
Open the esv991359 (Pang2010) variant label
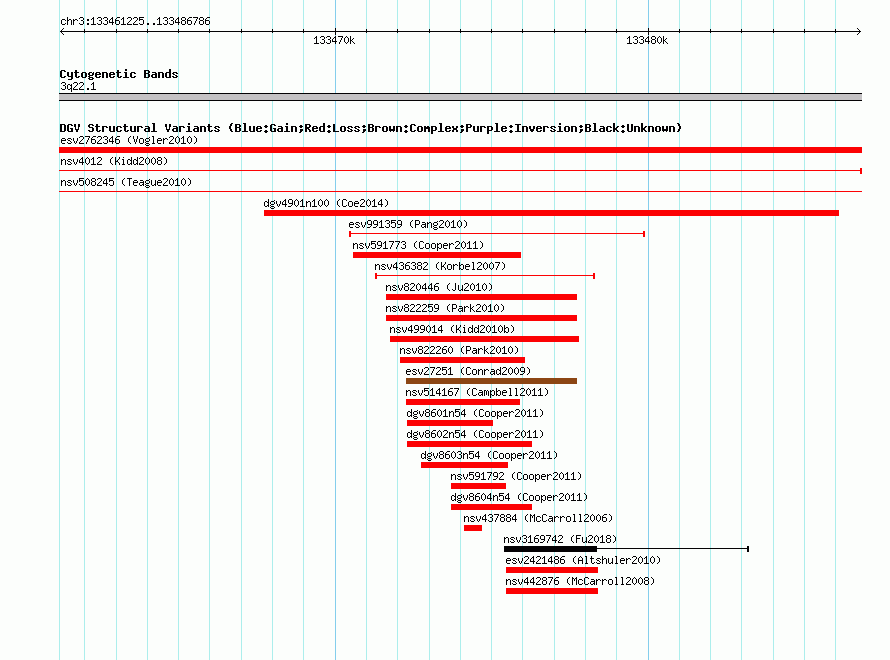coord(408,224)
